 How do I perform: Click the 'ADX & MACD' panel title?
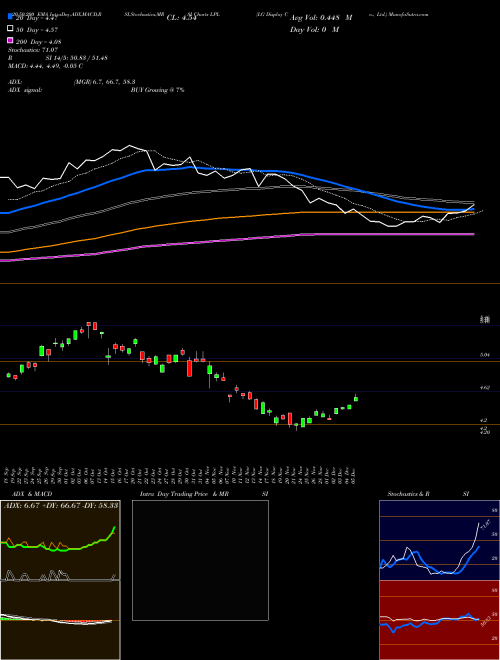coord(32,494)
